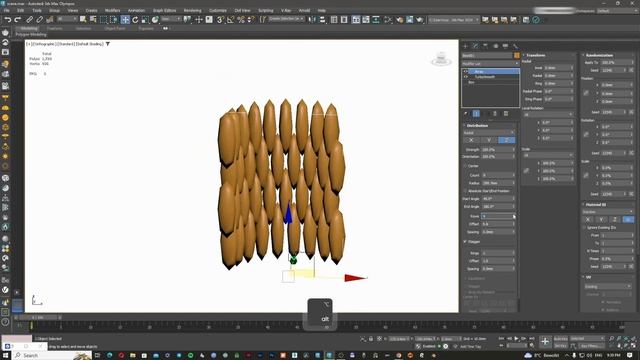Click the End Angle input field

point(498,207)
